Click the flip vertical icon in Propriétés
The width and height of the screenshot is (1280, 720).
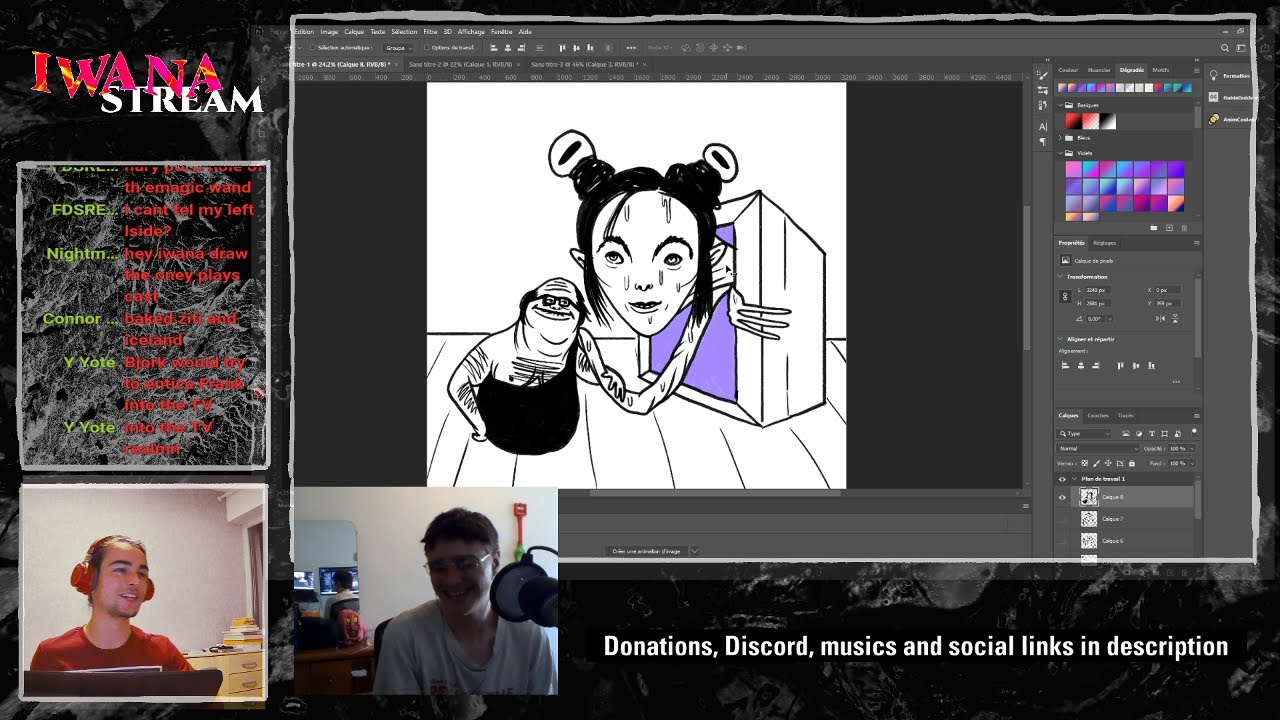1175,319
